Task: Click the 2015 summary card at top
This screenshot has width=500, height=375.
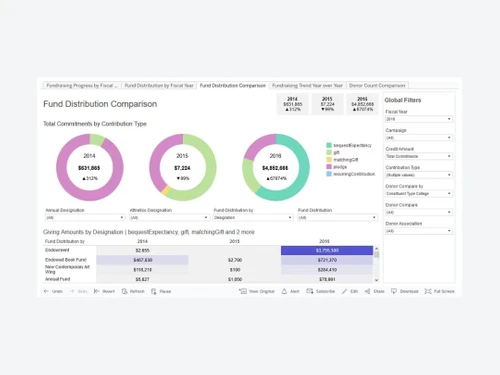Action: pyautogui.click(x=327, y=104)
